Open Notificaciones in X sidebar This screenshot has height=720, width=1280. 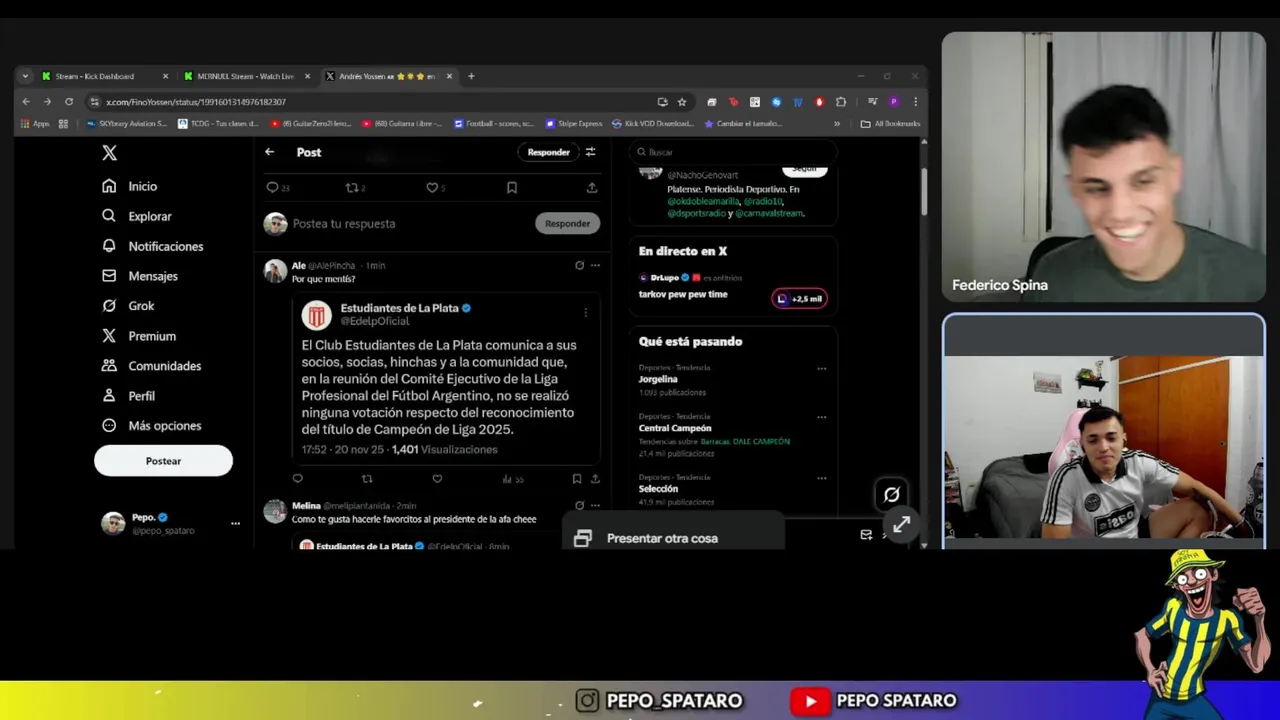pos(152,246)
